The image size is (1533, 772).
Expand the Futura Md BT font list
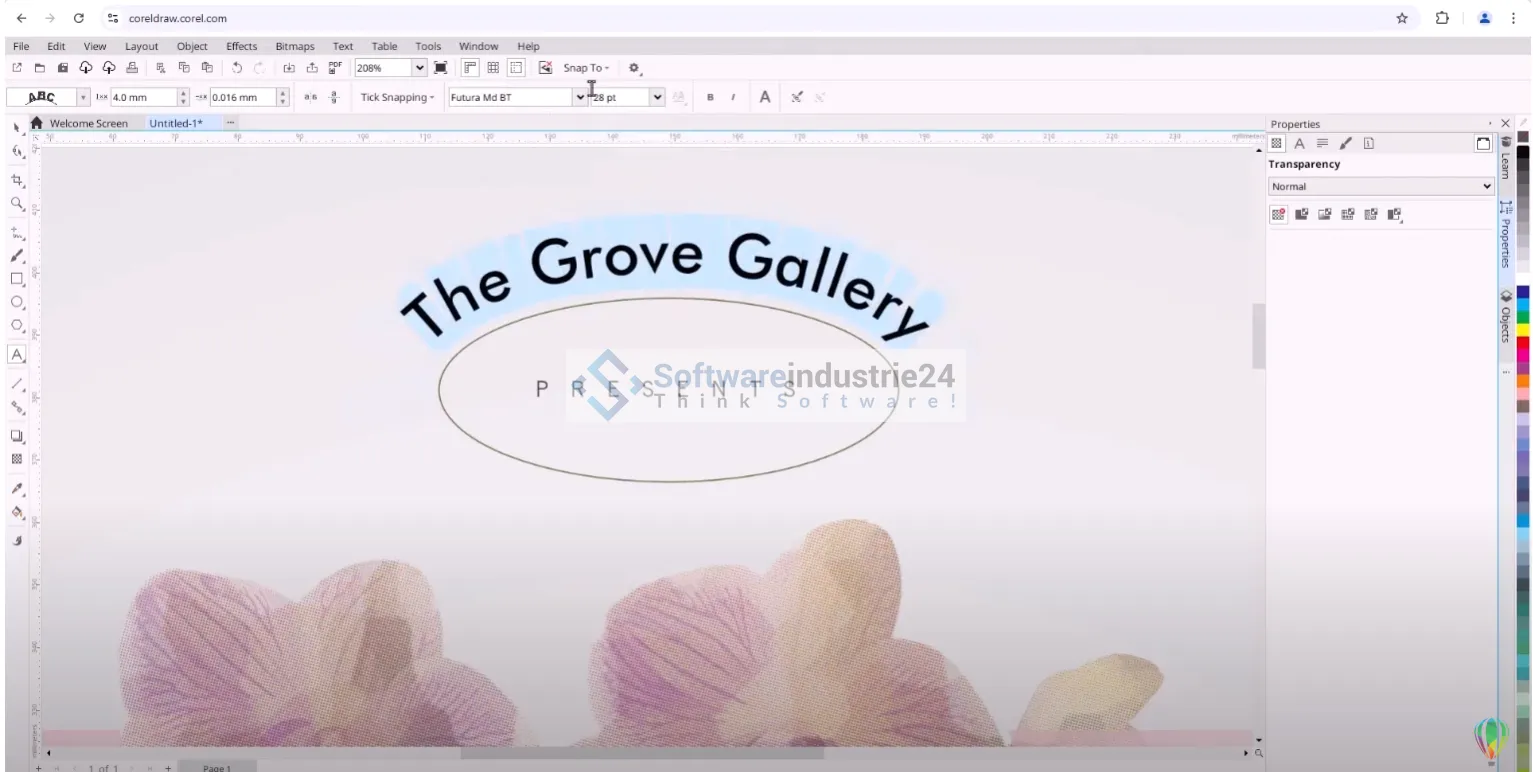point(579,97)
